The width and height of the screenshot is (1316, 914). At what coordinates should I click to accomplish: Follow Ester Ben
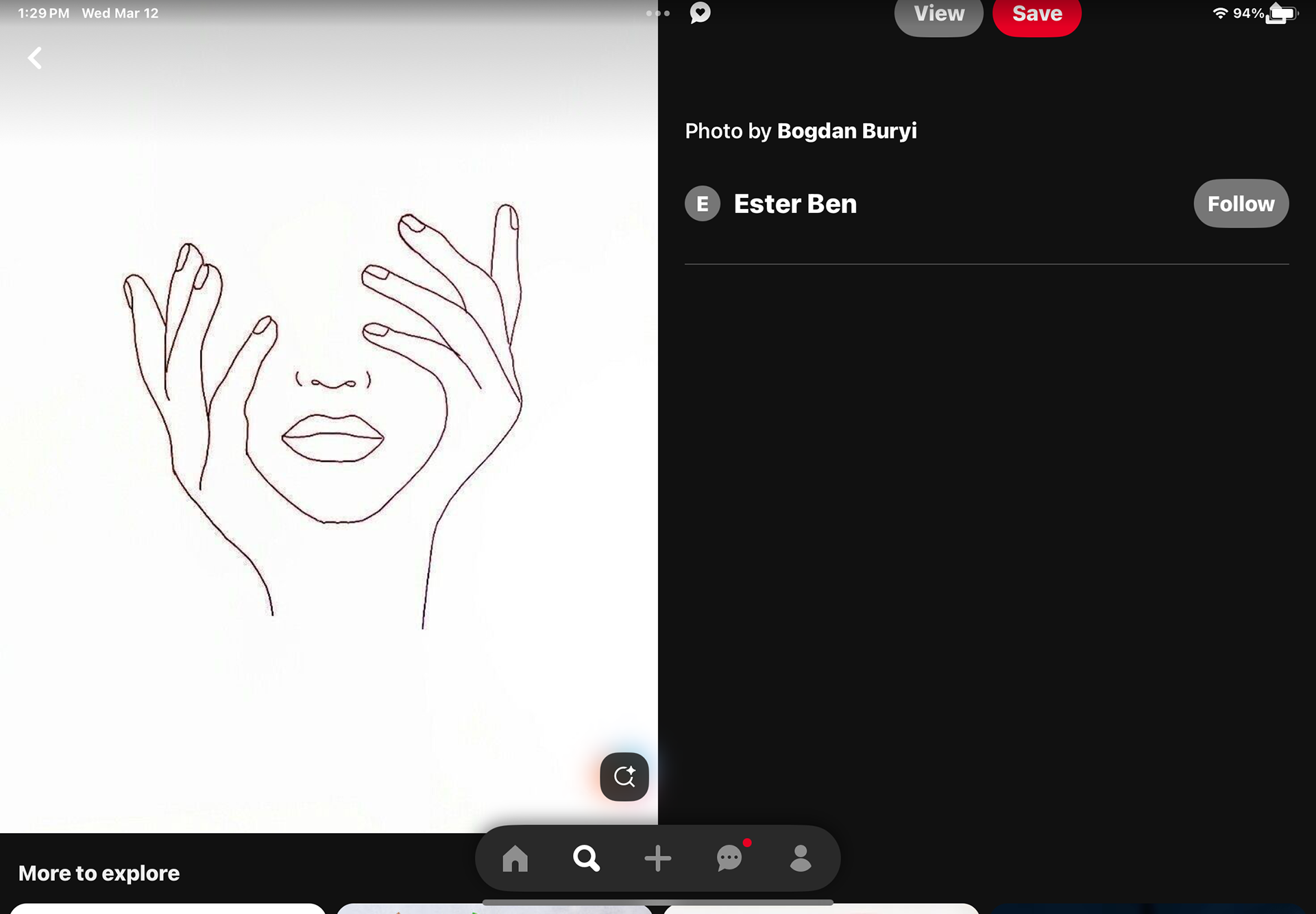coord(1241,203)
